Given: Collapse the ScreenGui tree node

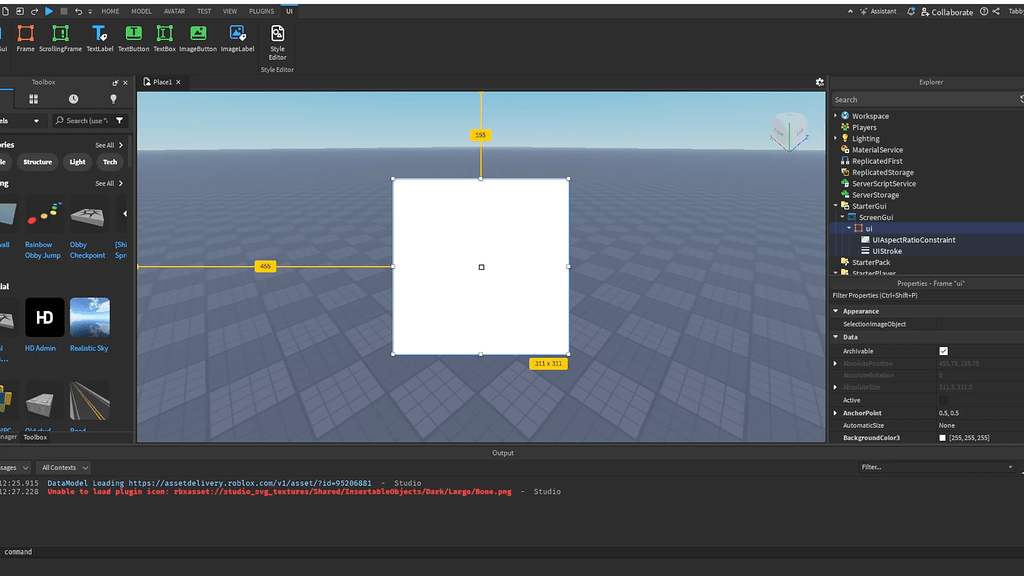Looking at the screenshot, I should (x=842, y=217).
